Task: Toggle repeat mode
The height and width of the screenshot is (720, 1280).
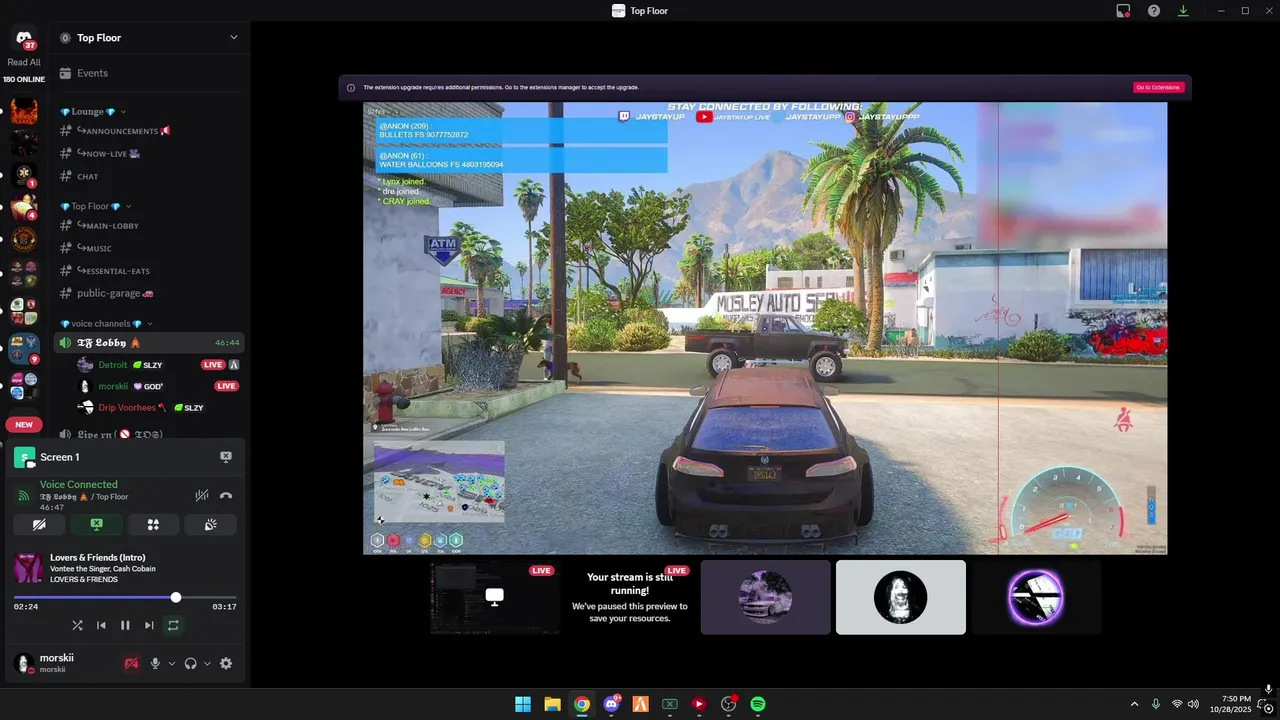Action: coord(173,625)
